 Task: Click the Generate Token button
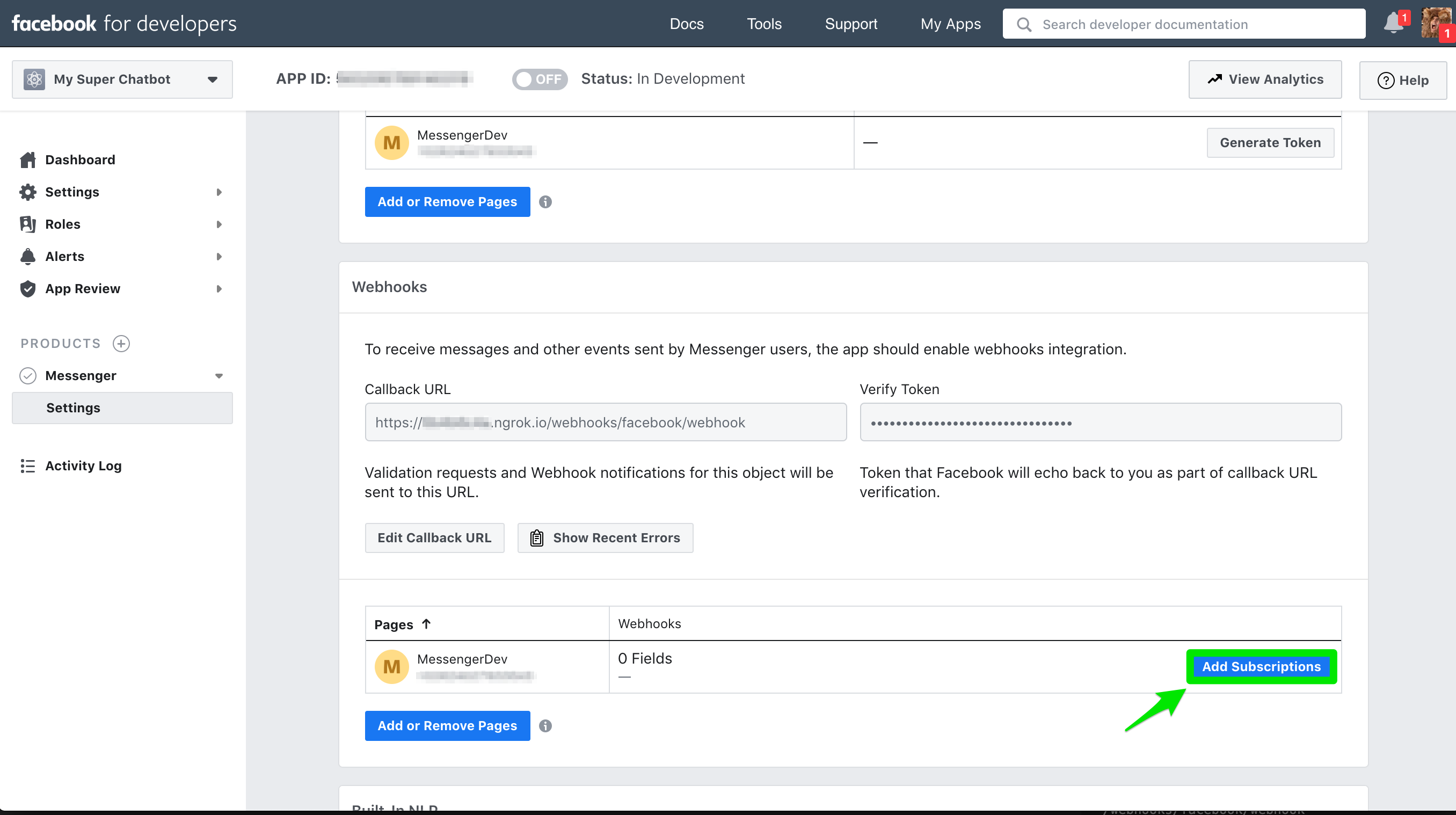tap(1270, 143)
